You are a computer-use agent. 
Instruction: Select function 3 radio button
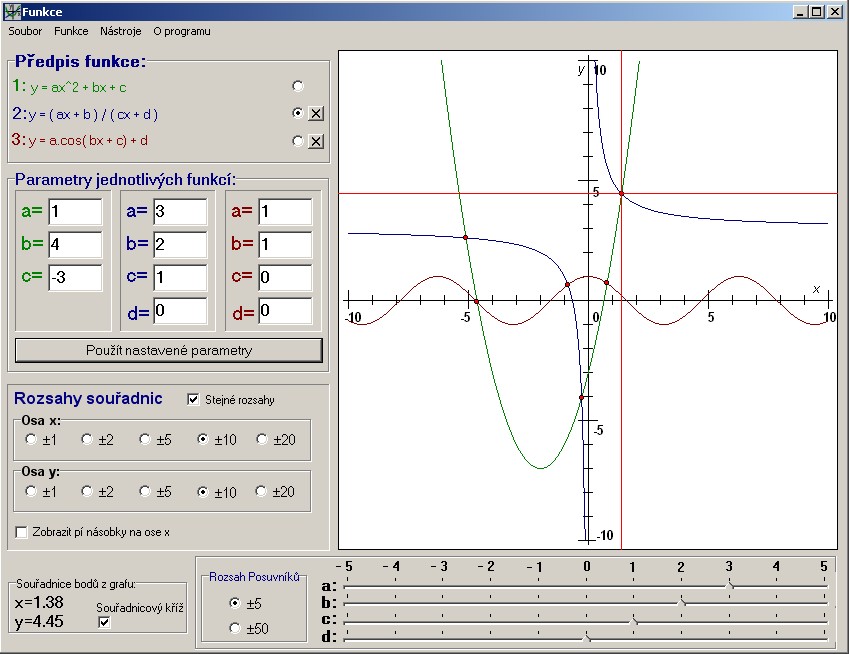point(297,141)
